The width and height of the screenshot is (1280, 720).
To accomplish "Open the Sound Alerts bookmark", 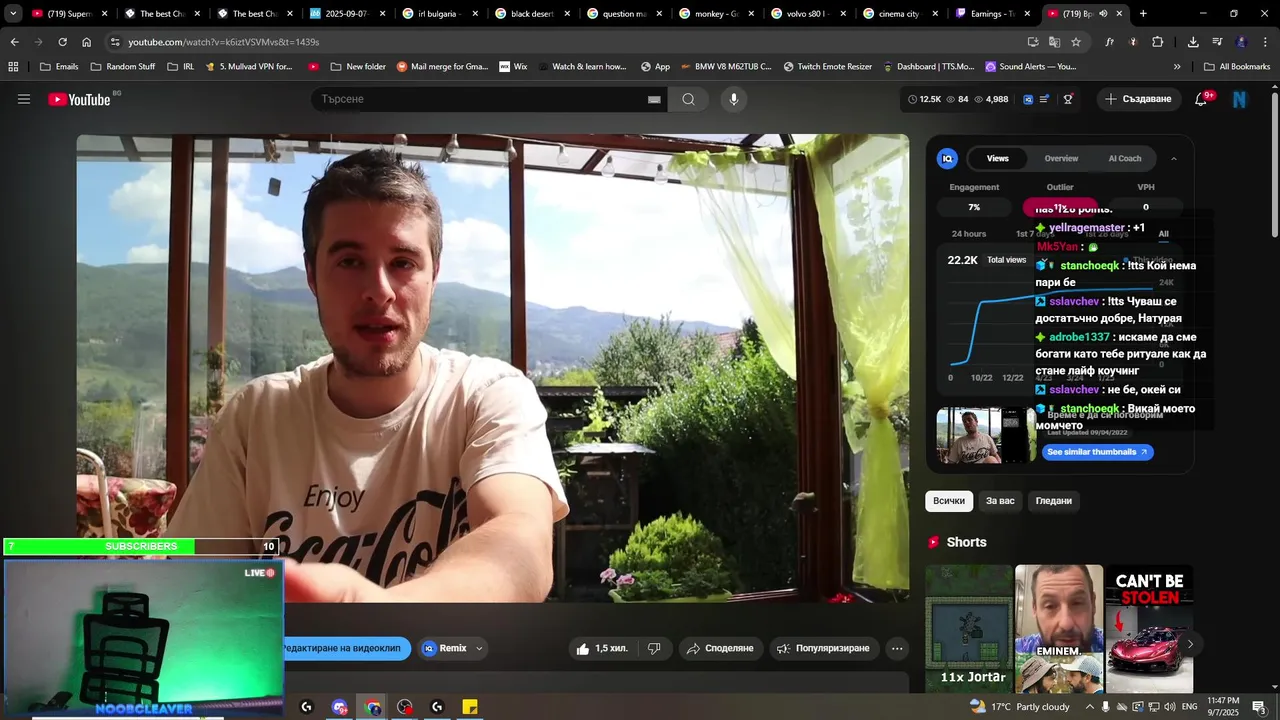I will (1030, 67).
